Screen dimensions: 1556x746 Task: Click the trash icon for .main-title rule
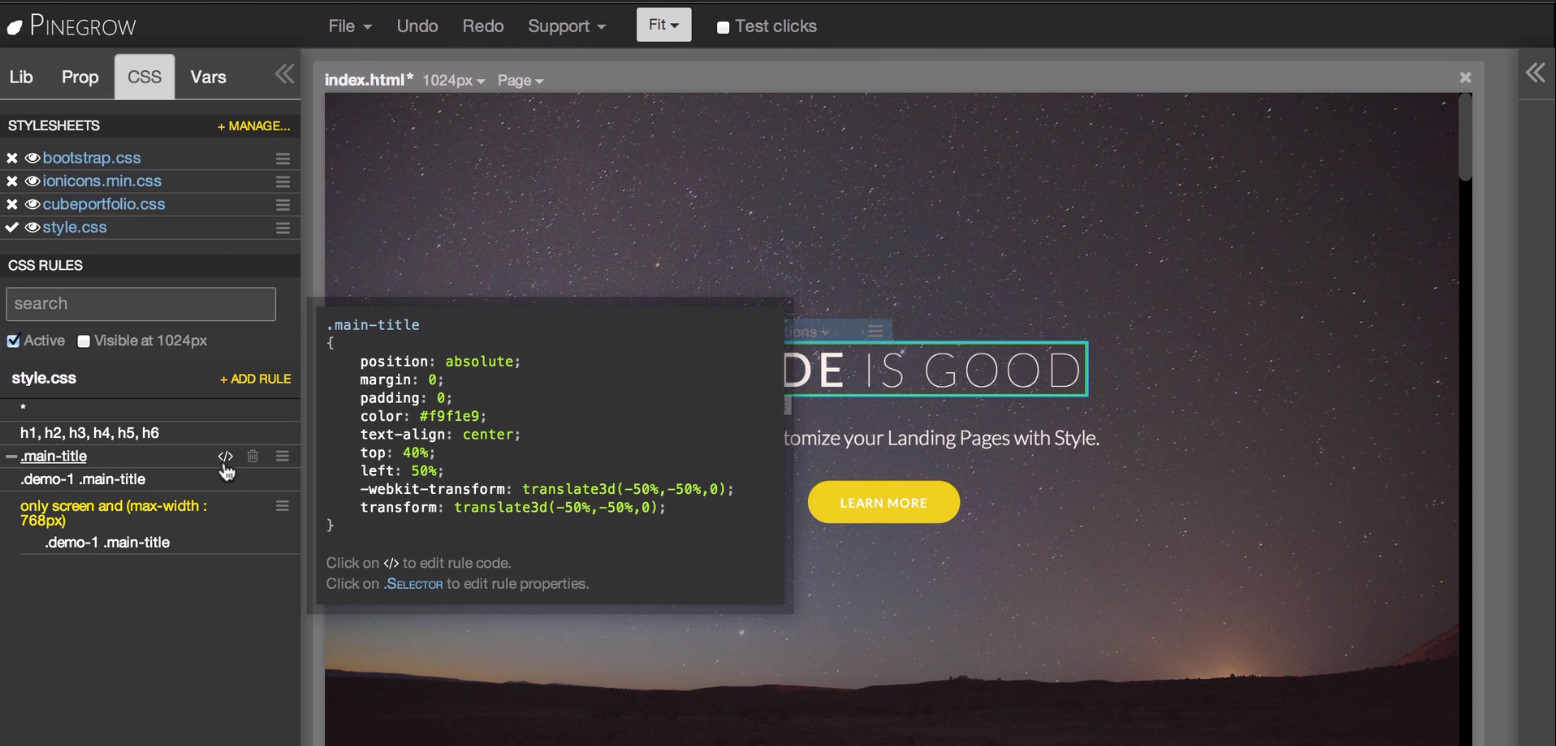(253, 456)
